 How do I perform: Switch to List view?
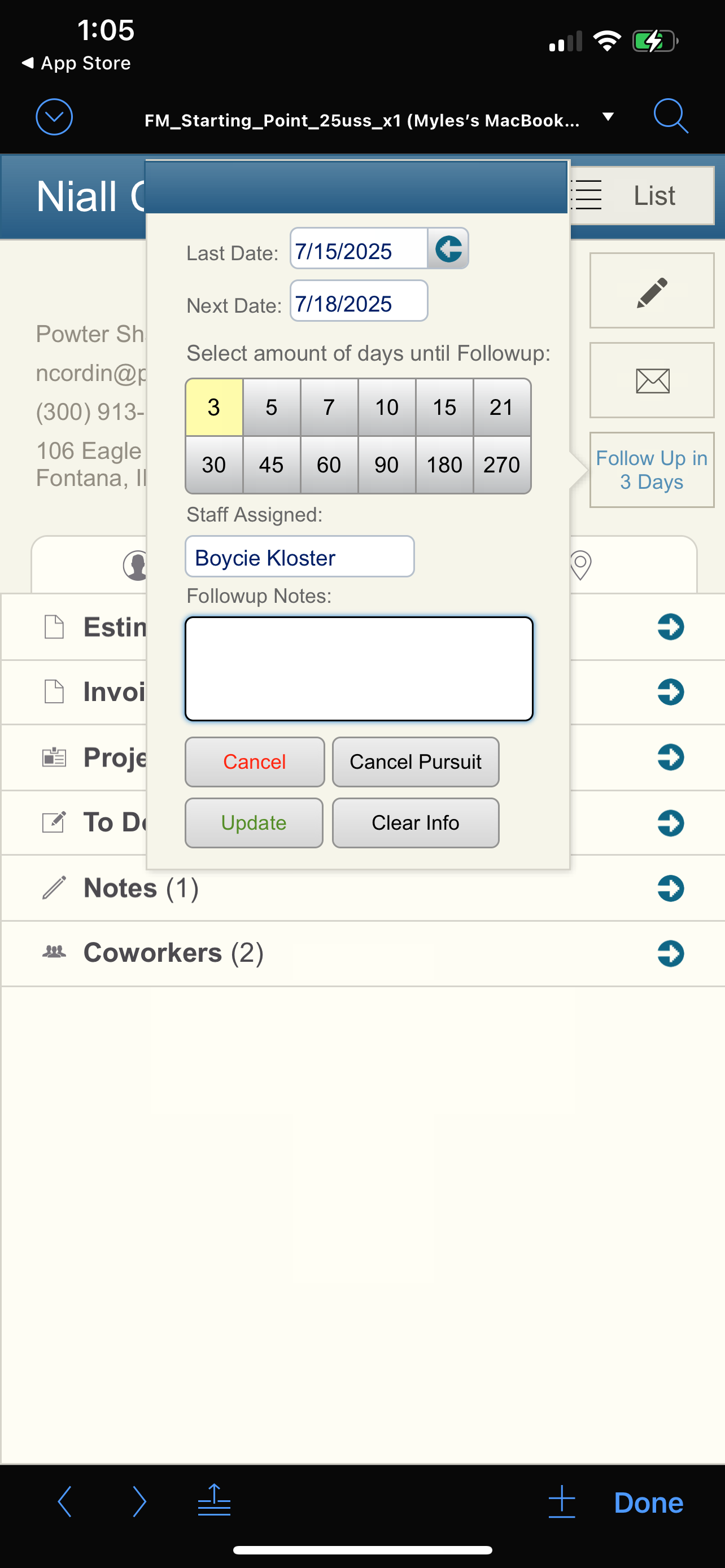click(x=641, y=195)
